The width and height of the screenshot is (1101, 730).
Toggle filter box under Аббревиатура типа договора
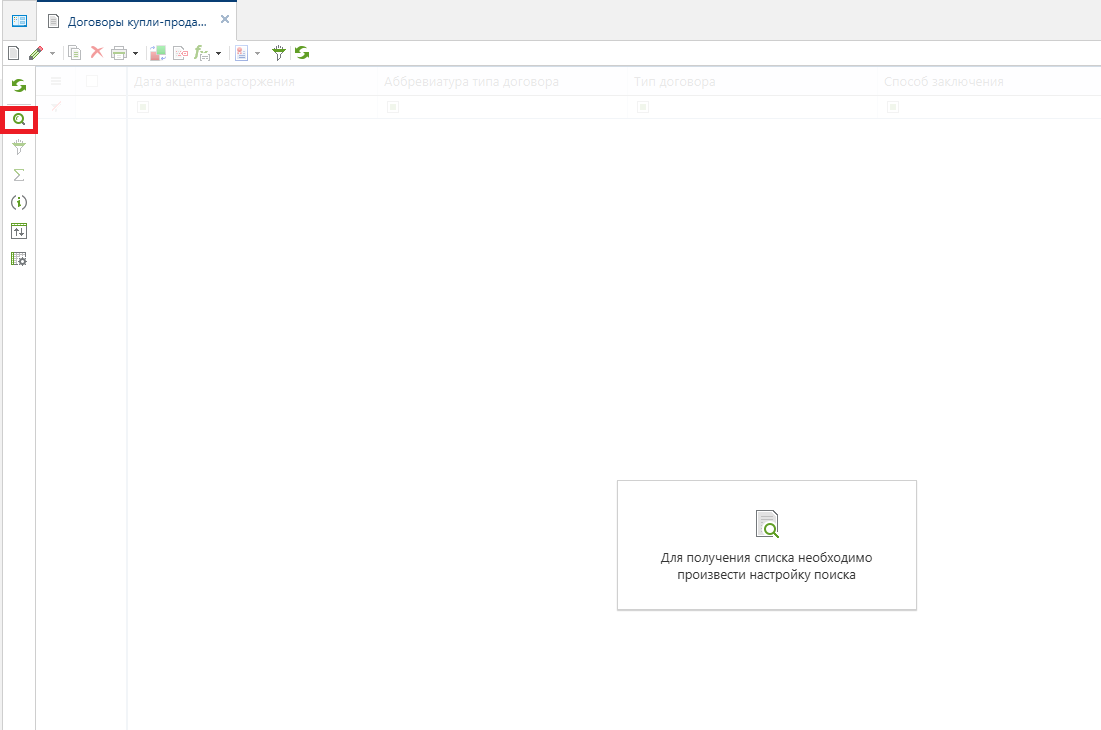coord(393,107)
